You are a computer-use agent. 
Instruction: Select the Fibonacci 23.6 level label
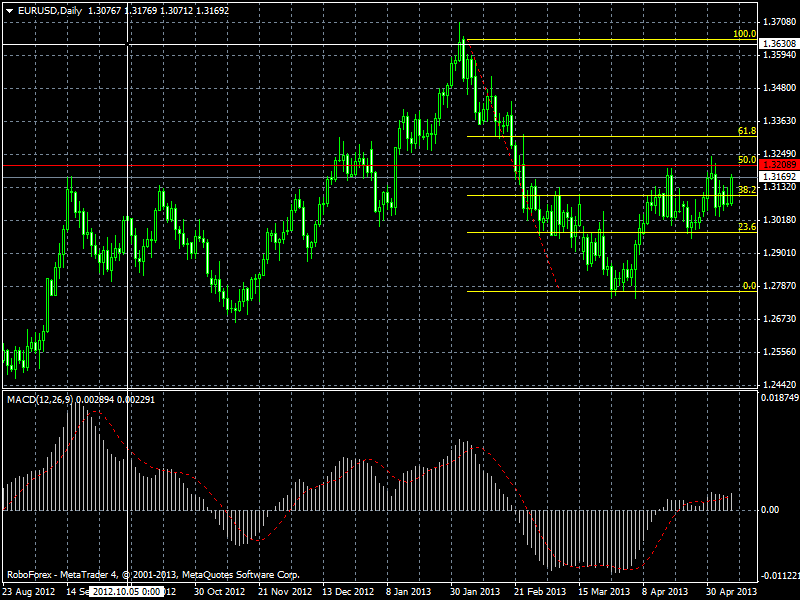tap(747, 227)
